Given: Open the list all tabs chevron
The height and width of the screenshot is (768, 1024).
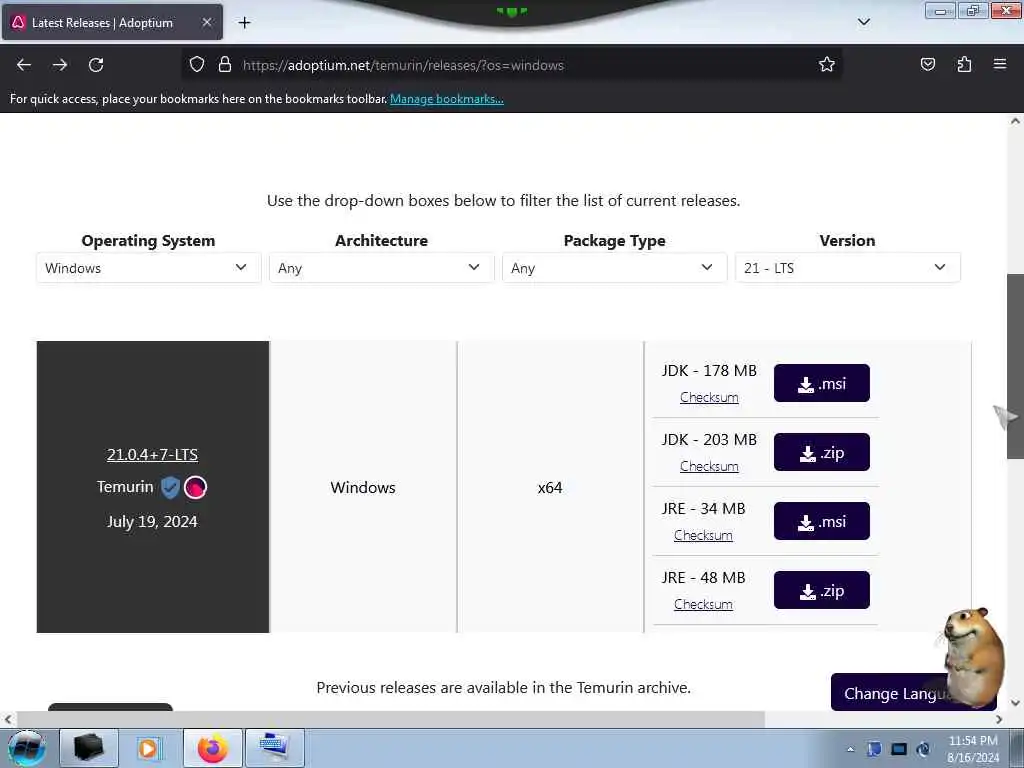Looking at the screenshot, I should [863, 23].
